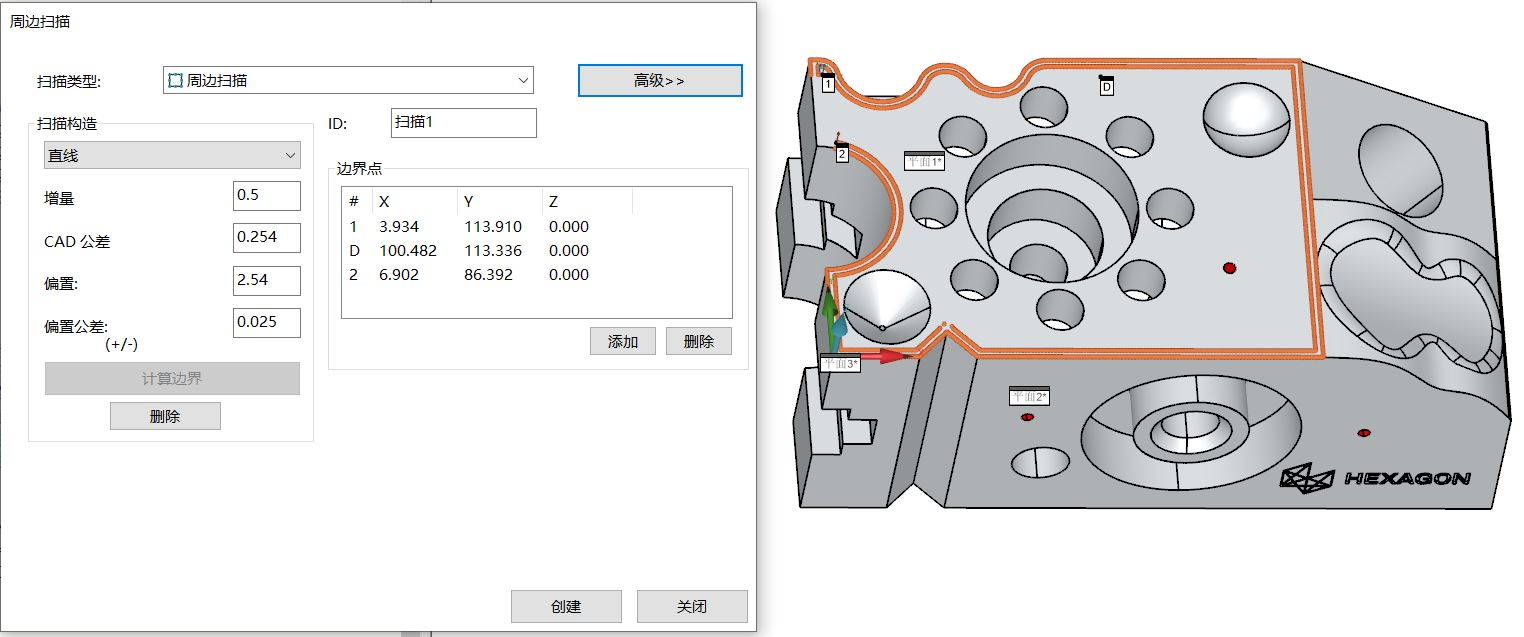Image resolution: width=1524 pixels, height=637 pixels.
Task: Select boundary point marker 2 on the model
Action: pos(842,154)
